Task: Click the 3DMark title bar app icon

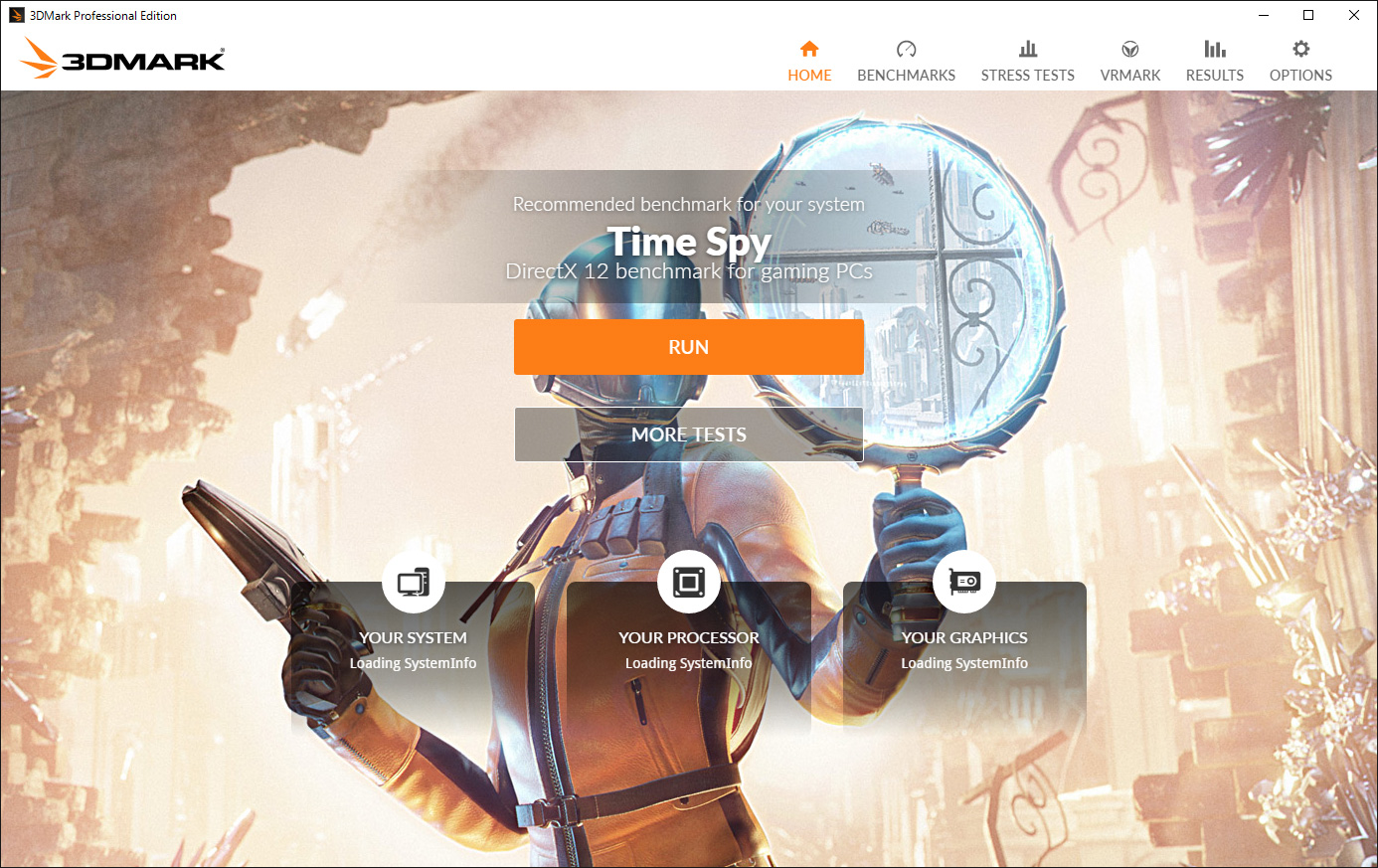Action: point(16,15)
